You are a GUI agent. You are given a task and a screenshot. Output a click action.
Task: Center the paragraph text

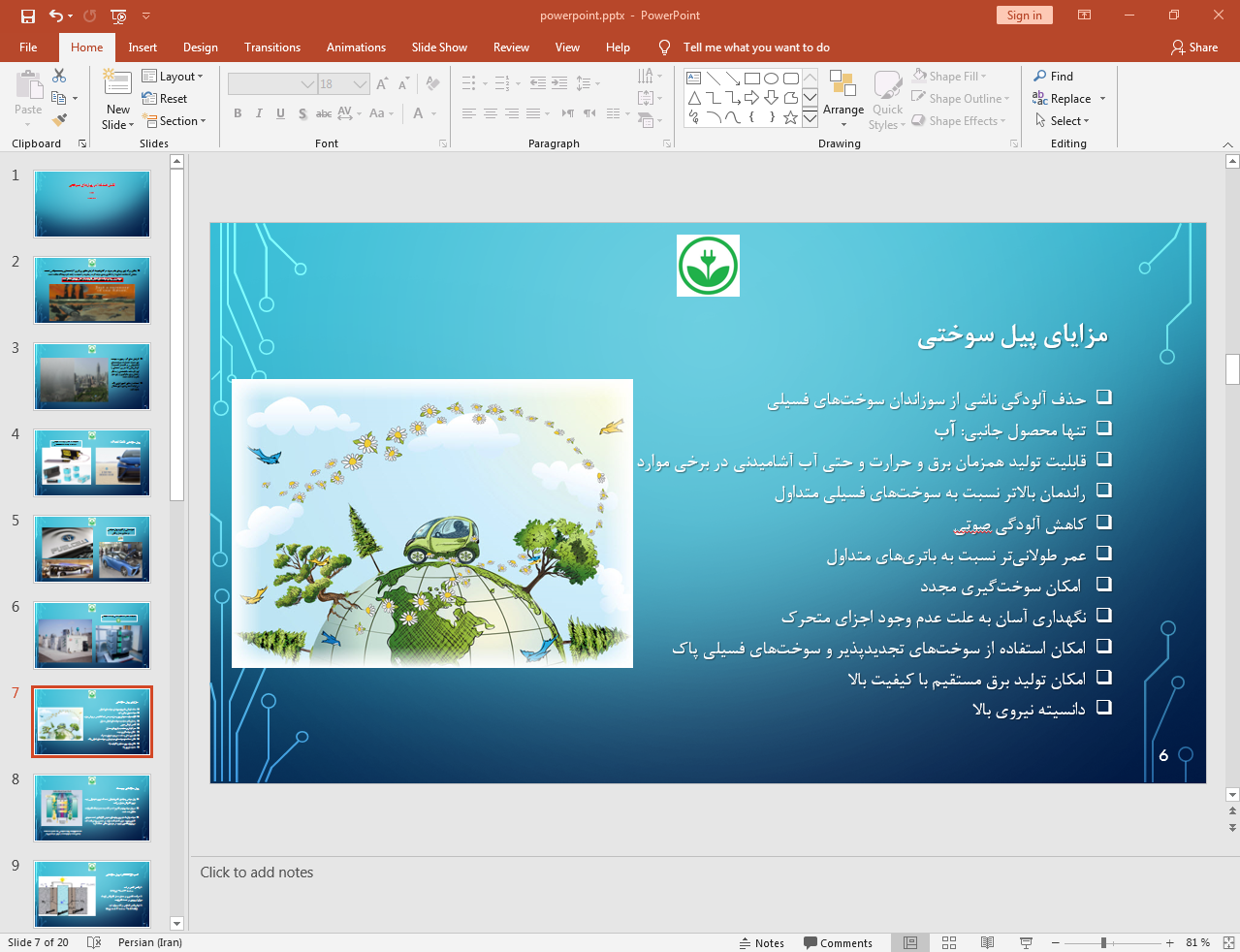pyautogui.click(x=491, y=113)
